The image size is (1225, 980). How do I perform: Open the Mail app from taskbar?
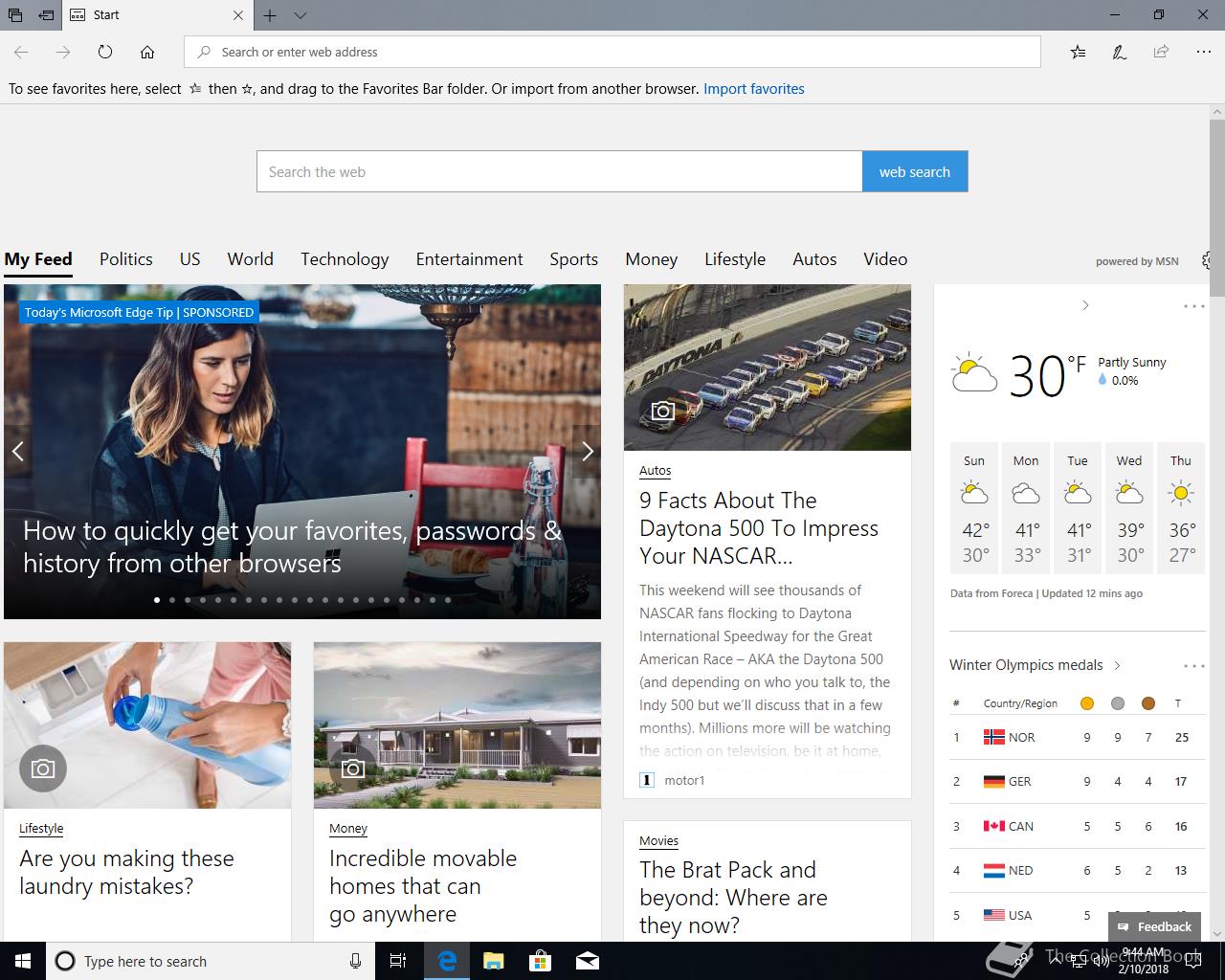pos(587,961)
